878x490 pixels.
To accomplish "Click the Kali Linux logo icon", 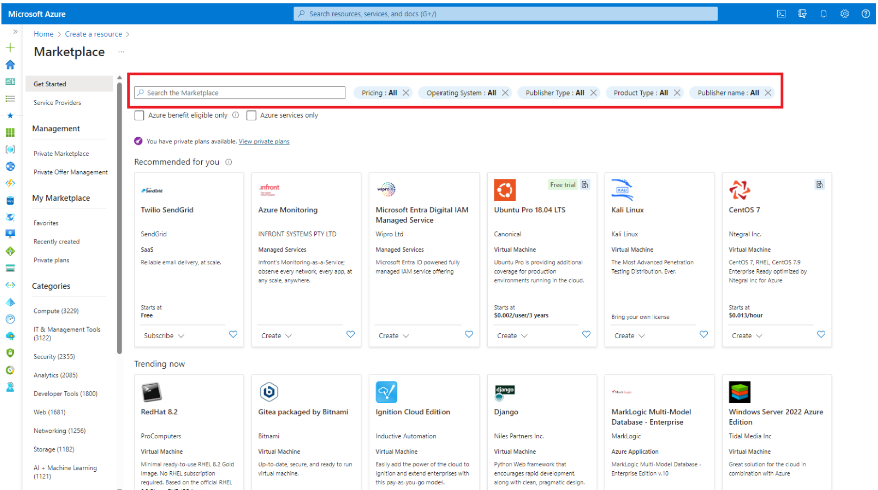I will pyautogui.click(x=622, y=190).
